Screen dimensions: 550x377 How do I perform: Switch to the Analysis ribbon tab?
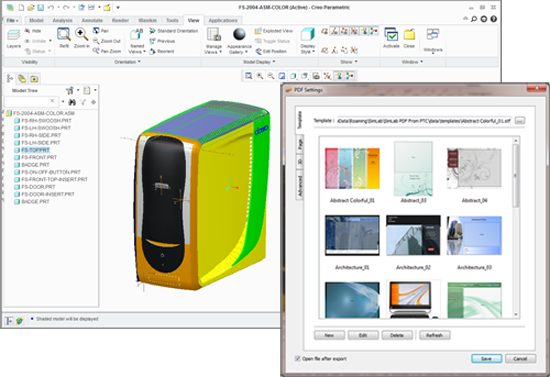(x=62, y=20)
